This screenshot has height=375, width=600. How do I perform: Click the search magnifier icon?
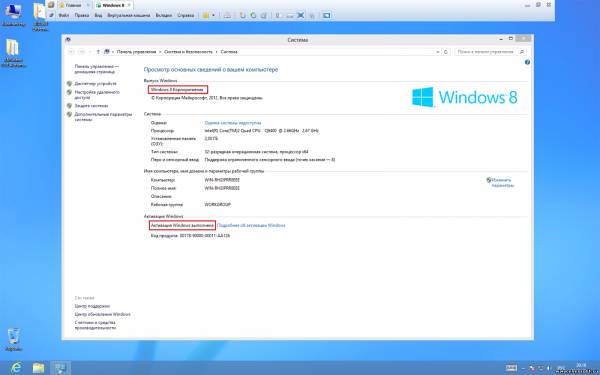point(522,52)
